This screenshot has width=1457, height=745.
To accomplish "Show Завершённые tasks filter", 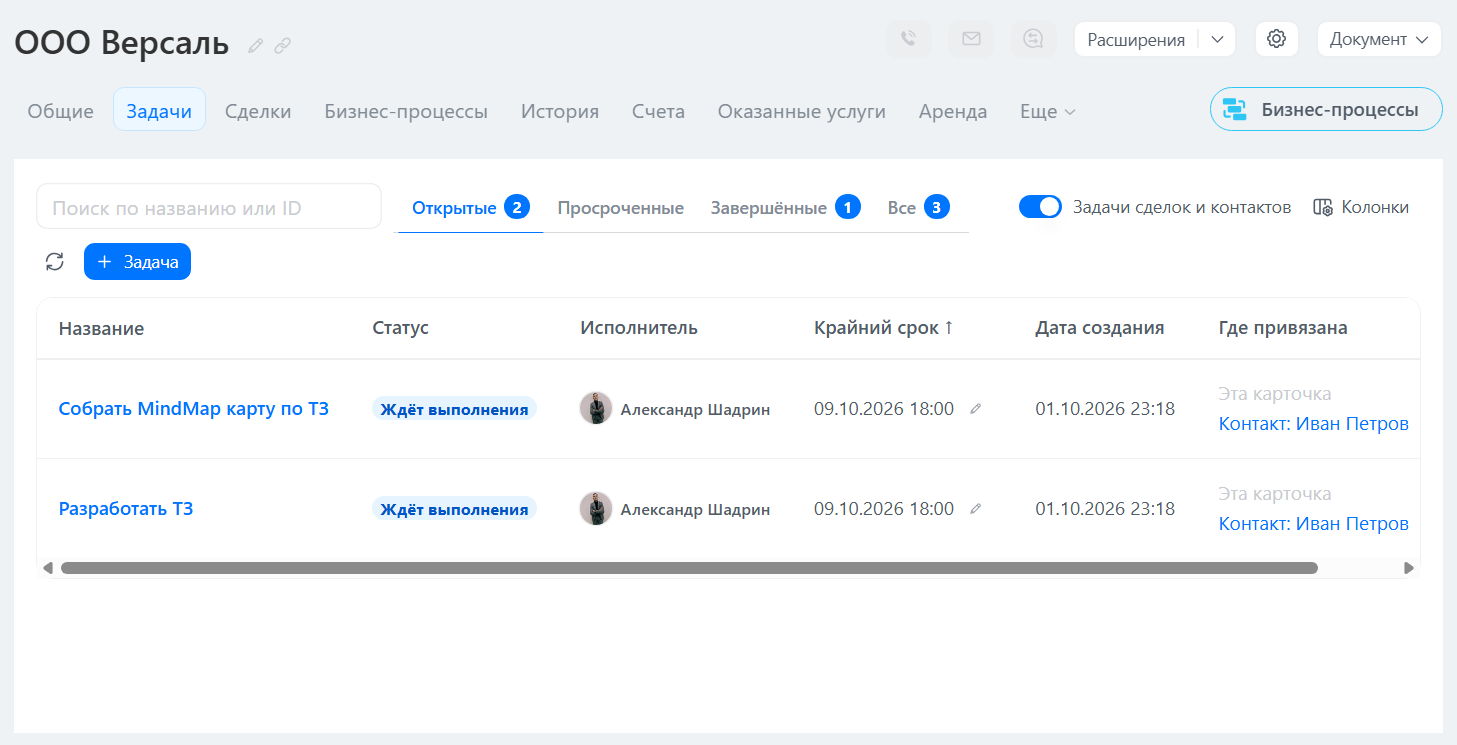I will [x=785, y=208].
